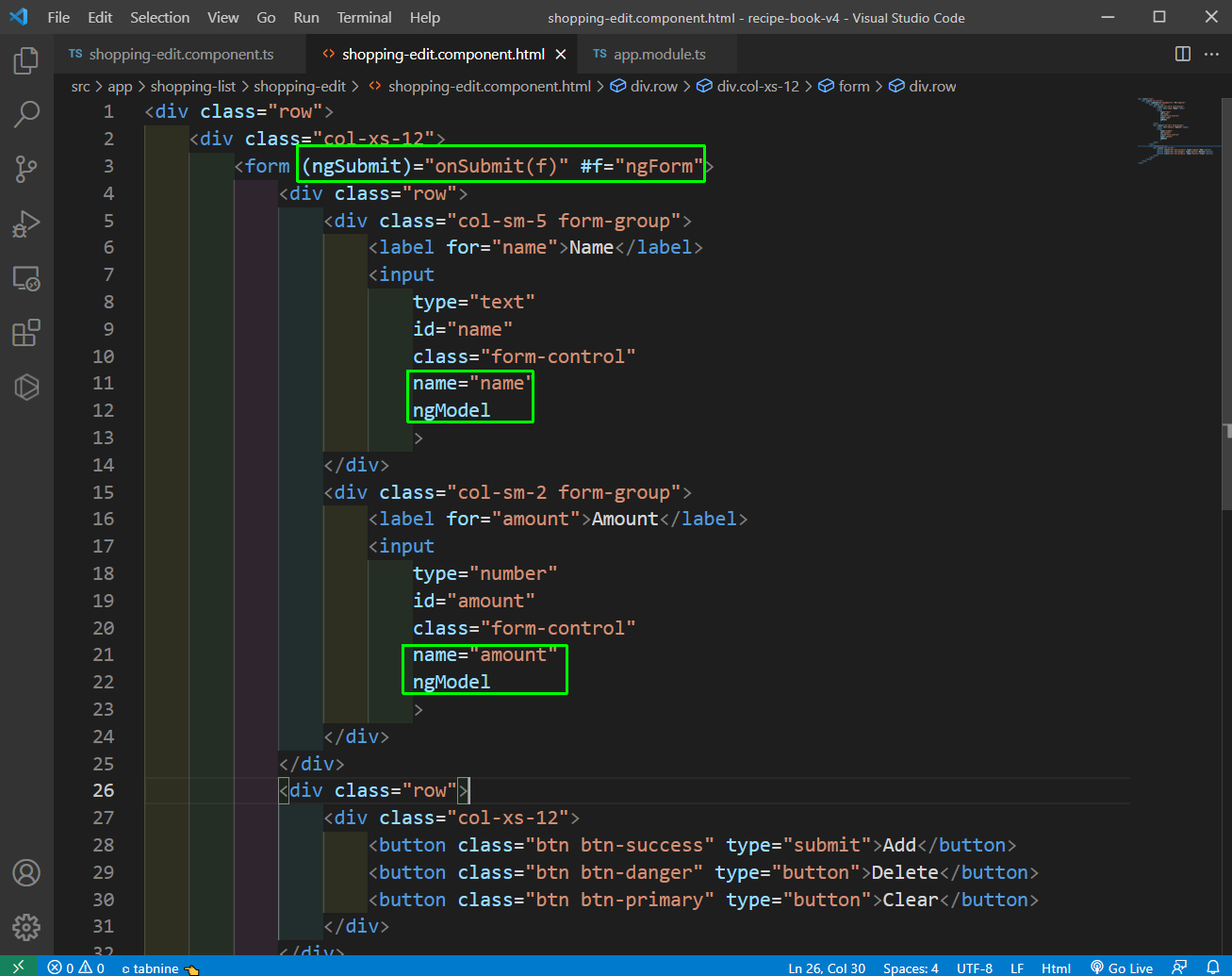Open the editor More Actions ellipsis

[1212, 54]
